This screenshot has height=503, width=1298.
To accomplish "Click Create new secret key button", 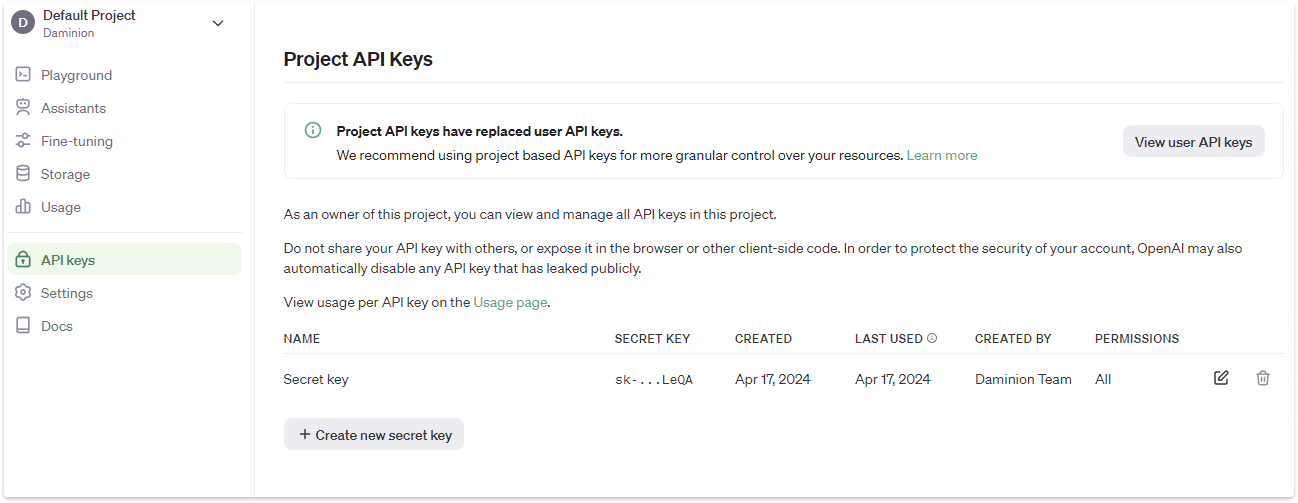I will pos(374,434).
